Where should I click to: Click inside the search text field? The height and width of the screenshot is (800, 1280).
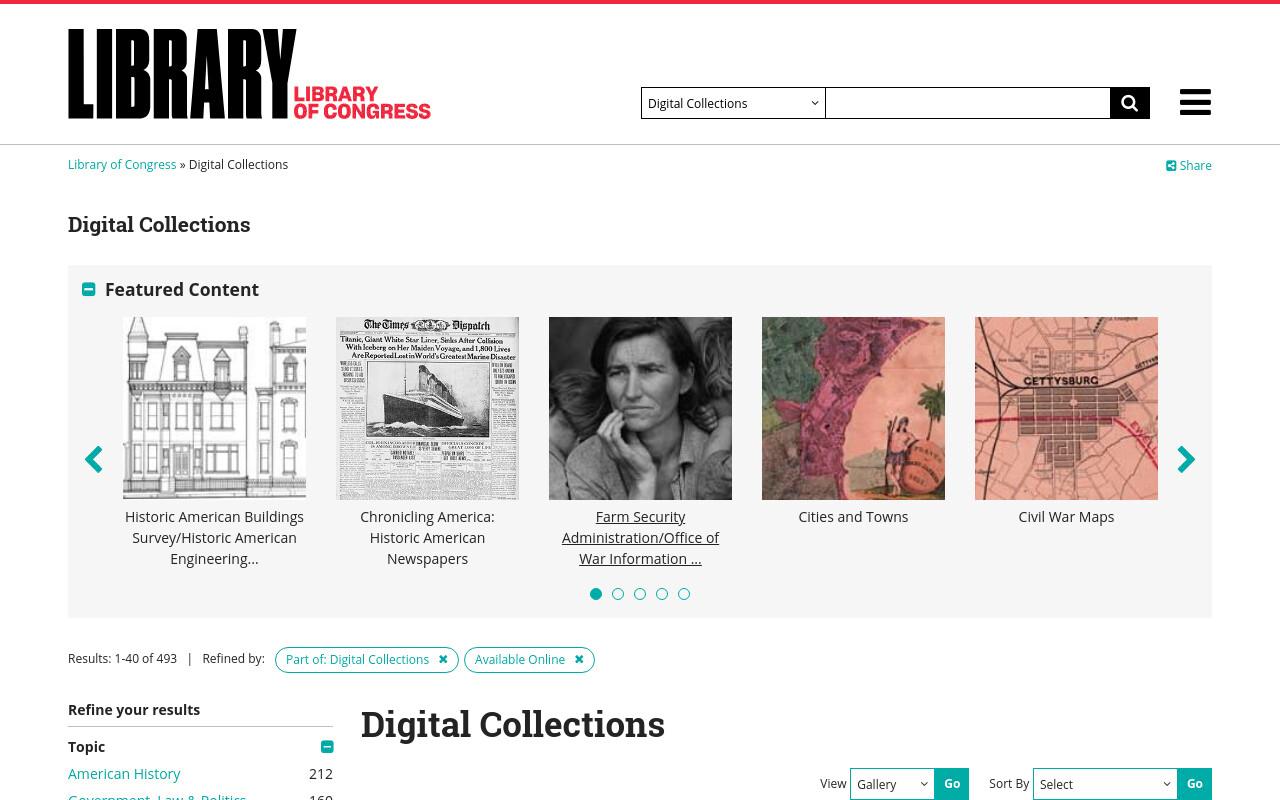(x=968, y=103)
